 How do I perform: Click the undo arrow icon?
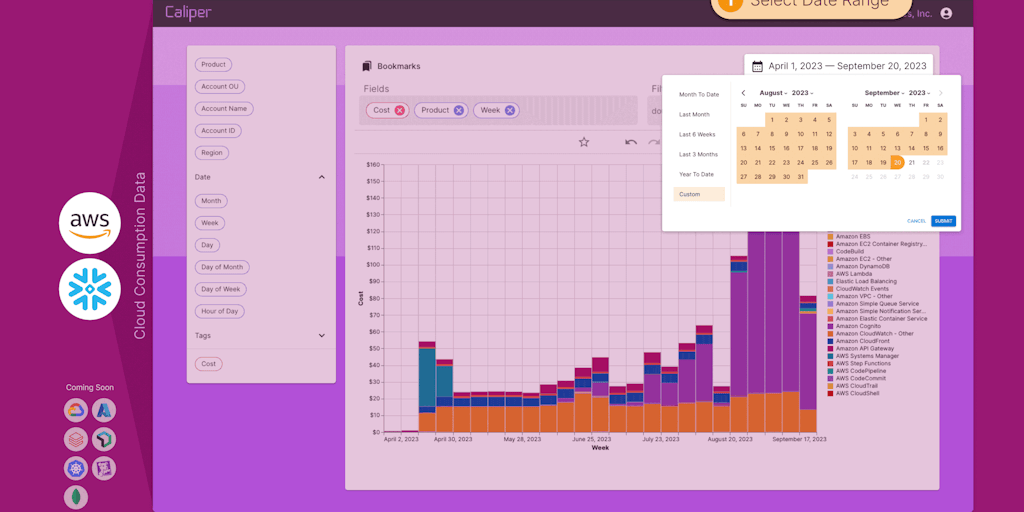[631, 142]
